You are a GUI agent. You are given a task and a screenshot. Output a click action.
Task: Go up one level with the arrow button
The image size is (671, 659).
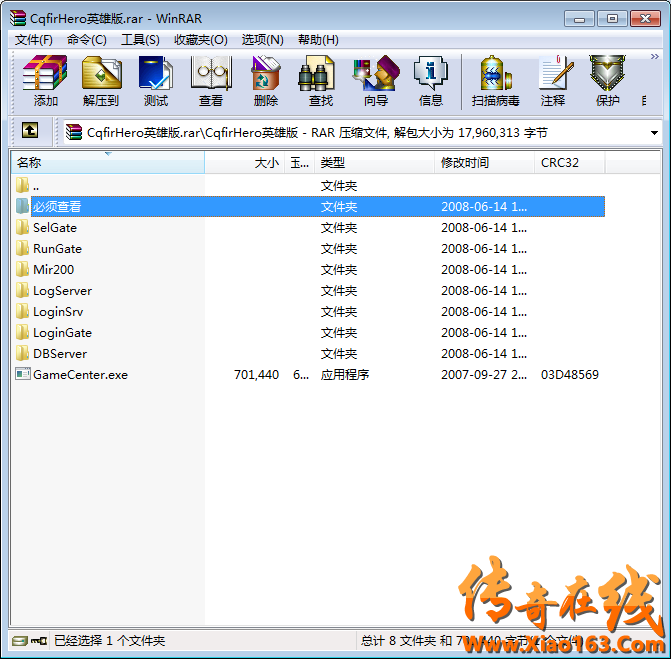(30, 130)
